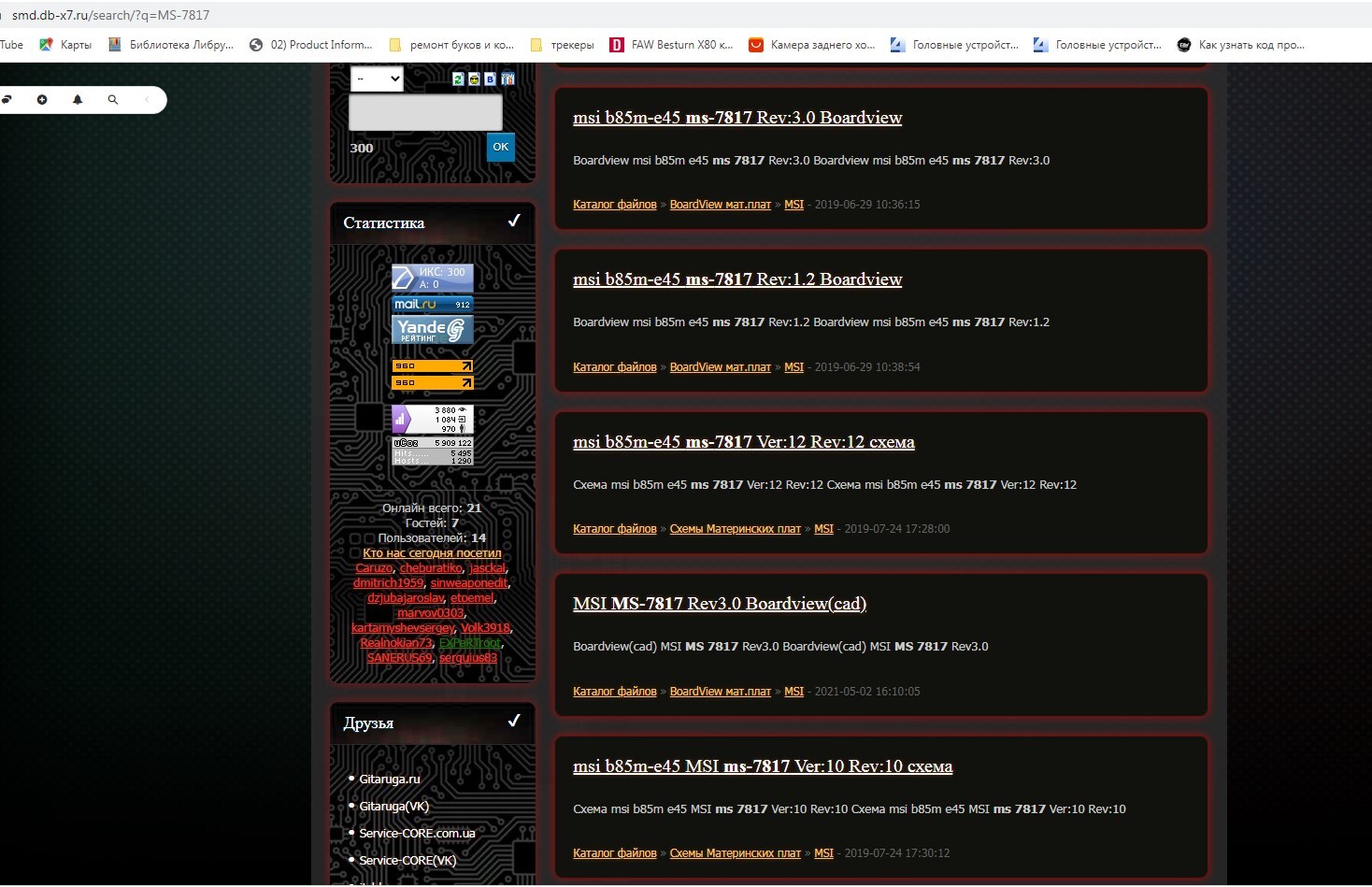Screen dimensions: 1372x887
Task: Click the browser address bar URL
Action: (110, 15)
